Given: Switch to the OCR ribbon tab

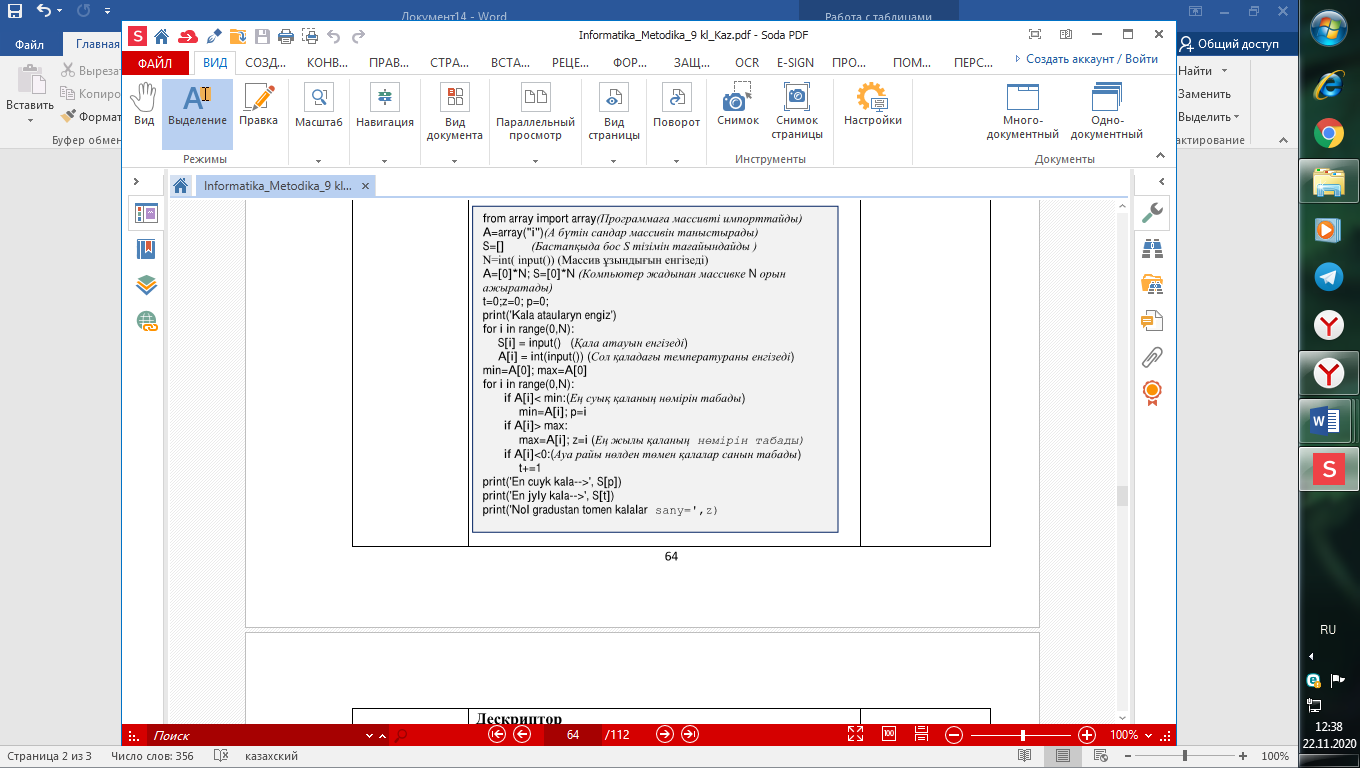Looking at the screenshot, I should tap(747, 62).
